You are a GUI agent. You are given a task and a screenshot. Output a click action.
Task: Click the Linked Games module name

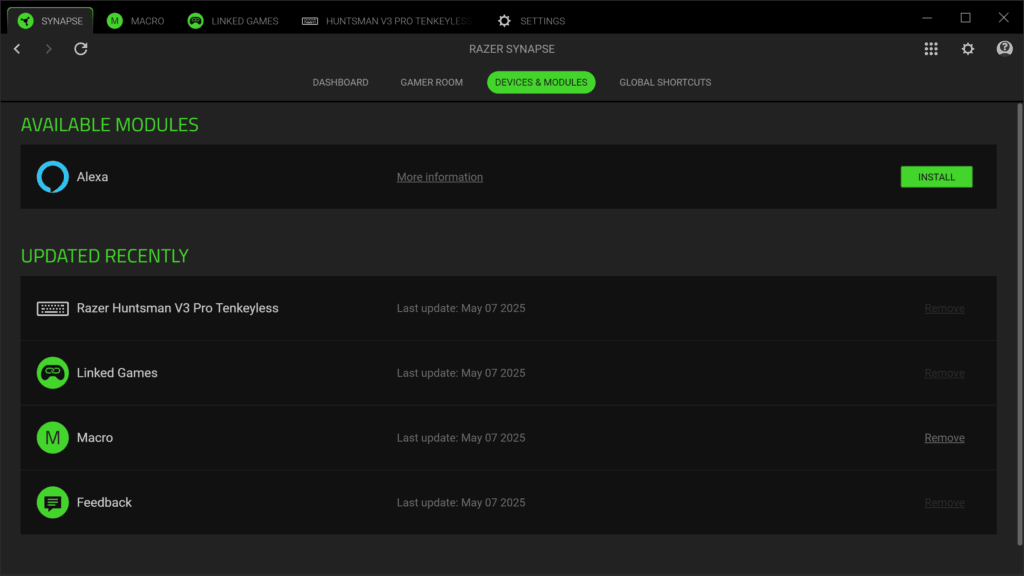pyautogui.click(x=118, y=373)
